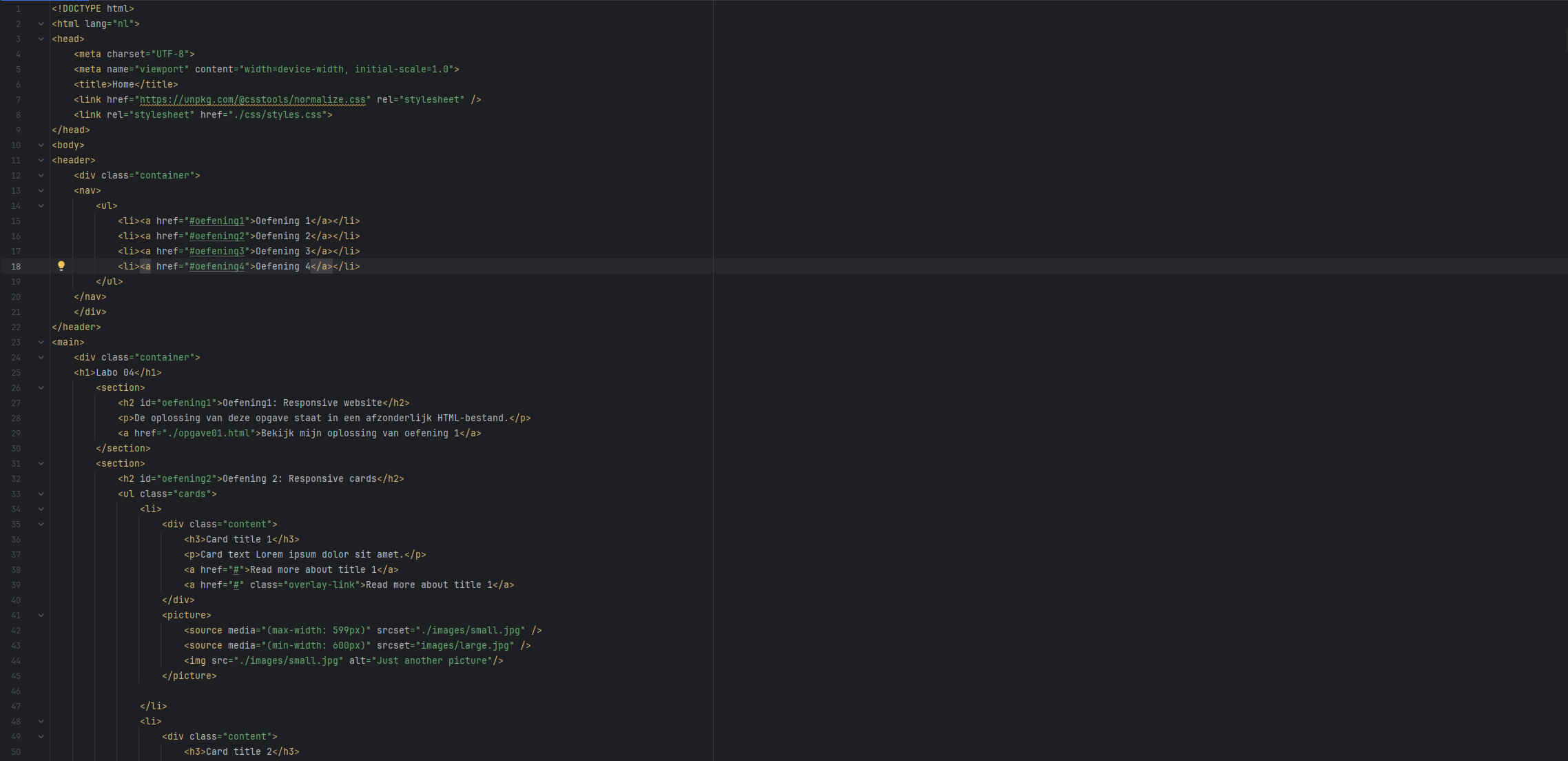Click the closing </ul> tag on line 19
The height and width of the screenshot is (761, 1568).
coord(110,282)
